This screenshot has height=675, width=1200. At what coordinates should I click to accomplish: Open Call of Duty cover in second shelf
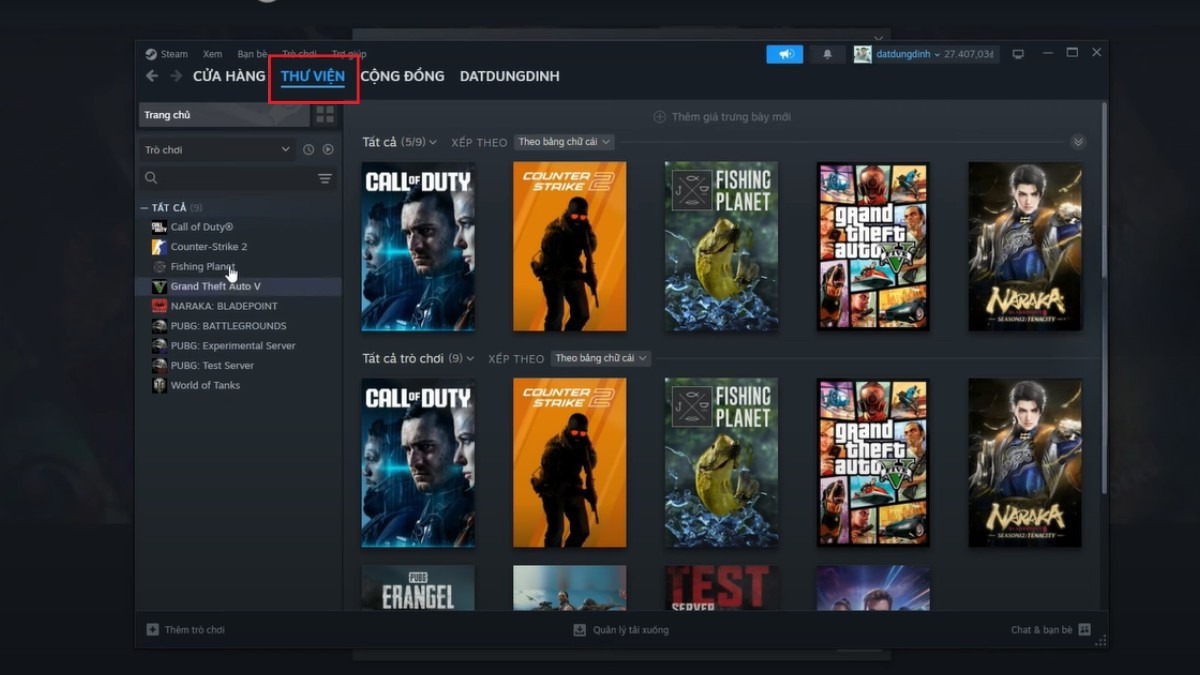(418, 463)
